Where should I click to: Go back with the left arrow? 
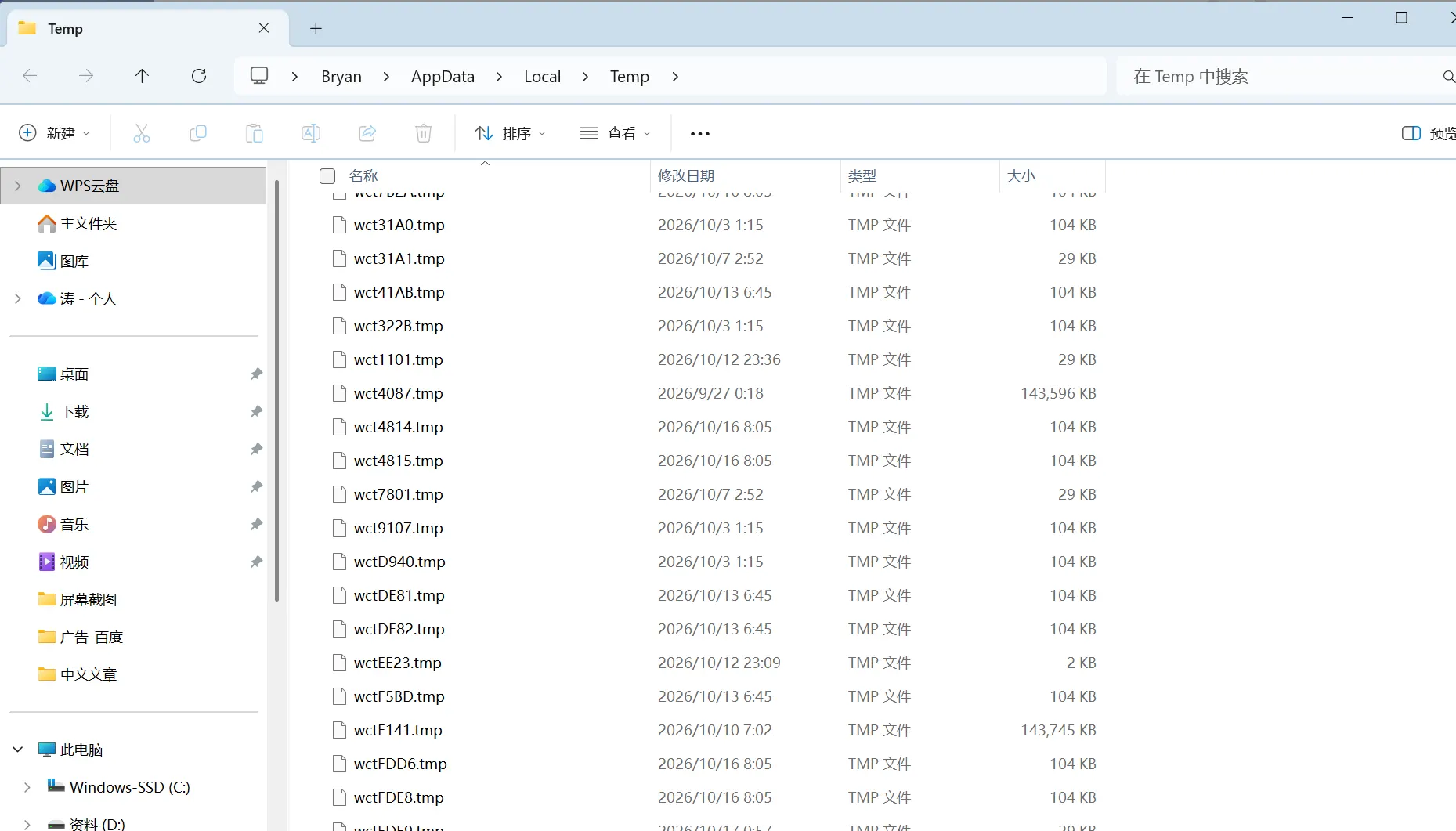(30, 76)
